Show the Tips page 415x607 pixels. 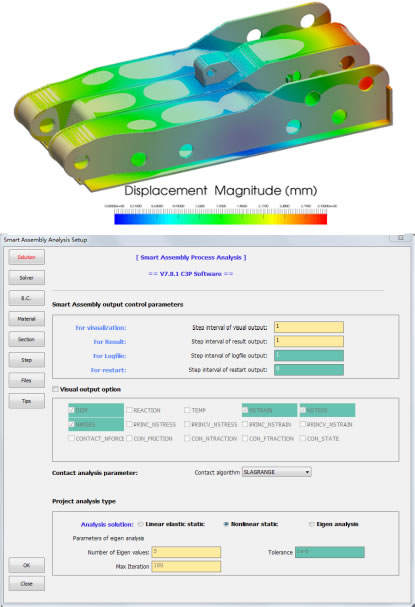pos(26,401)
